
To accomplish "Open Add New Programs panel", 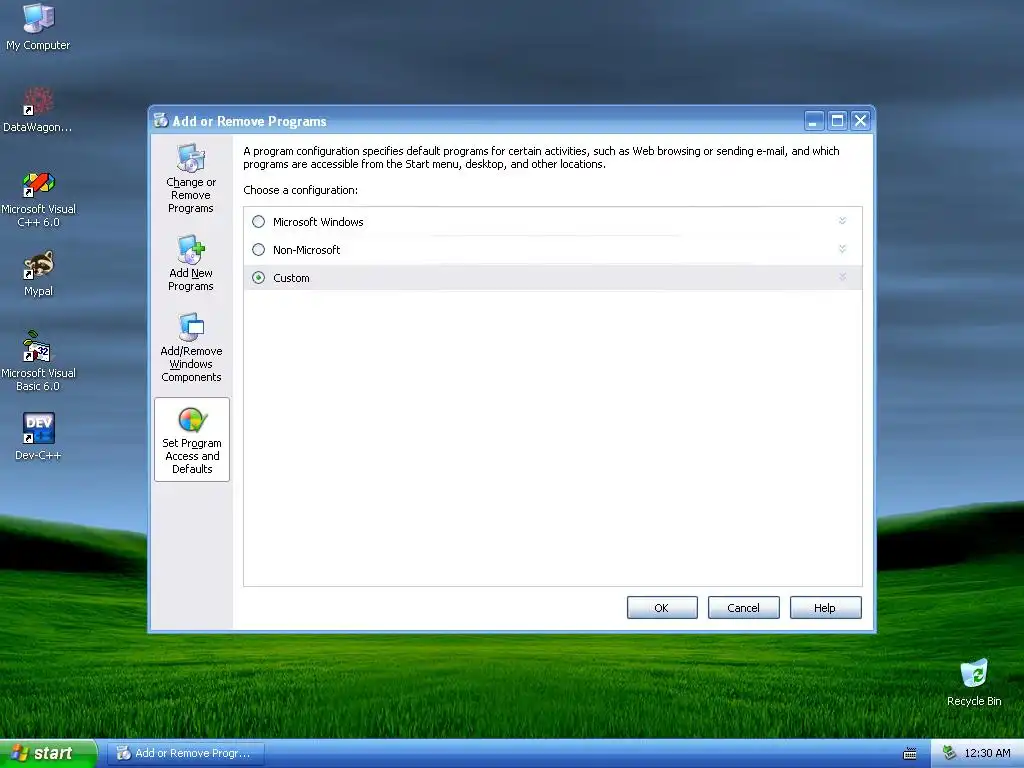I will pyautogui.click(x=191, y=263).
